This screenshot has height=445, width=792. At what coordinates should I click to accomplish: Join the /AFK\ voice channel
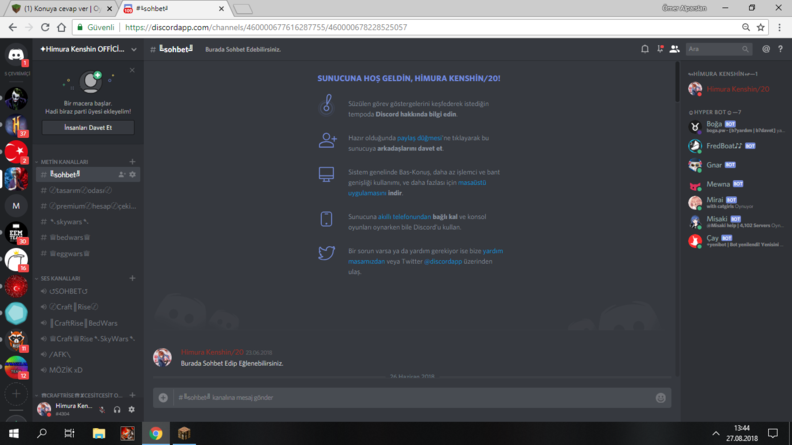point(88,355)
